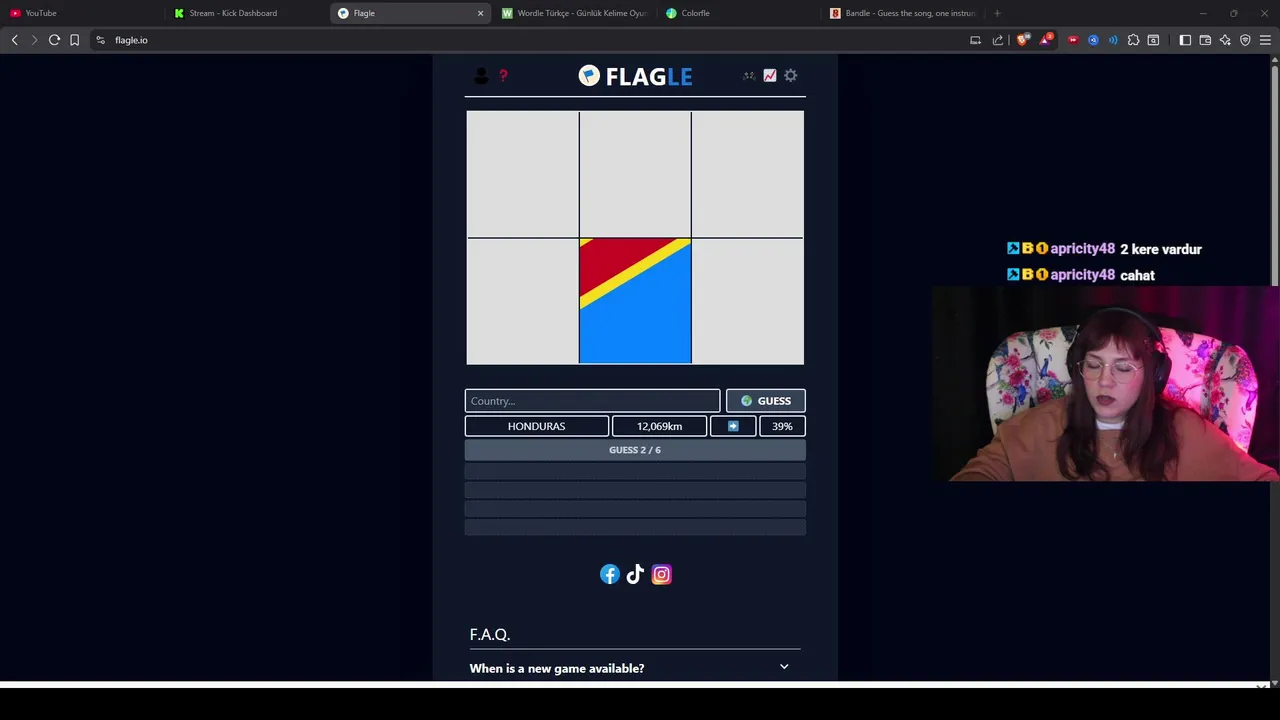Click the browser forward arrow
This screenshot has width=1280, height=720.
34,40
